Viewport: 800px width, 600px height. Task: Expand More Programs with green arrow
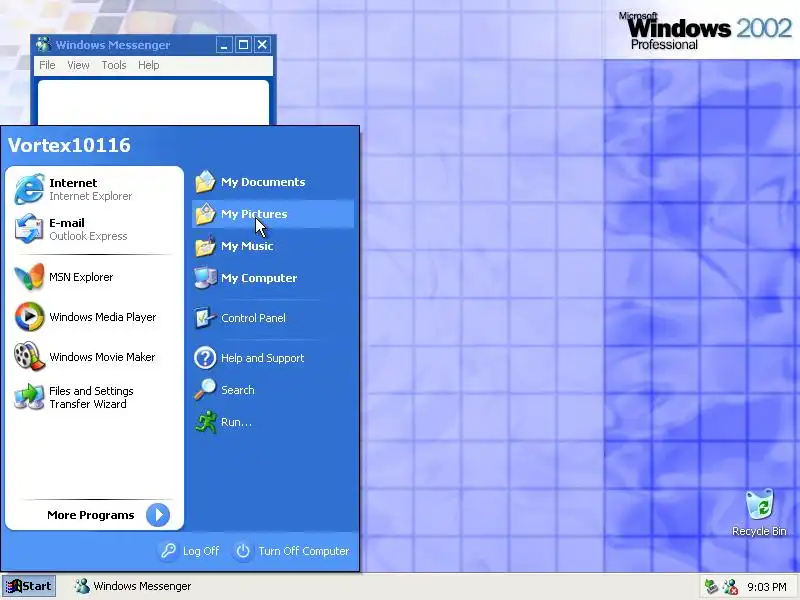[x=158, y=515]
